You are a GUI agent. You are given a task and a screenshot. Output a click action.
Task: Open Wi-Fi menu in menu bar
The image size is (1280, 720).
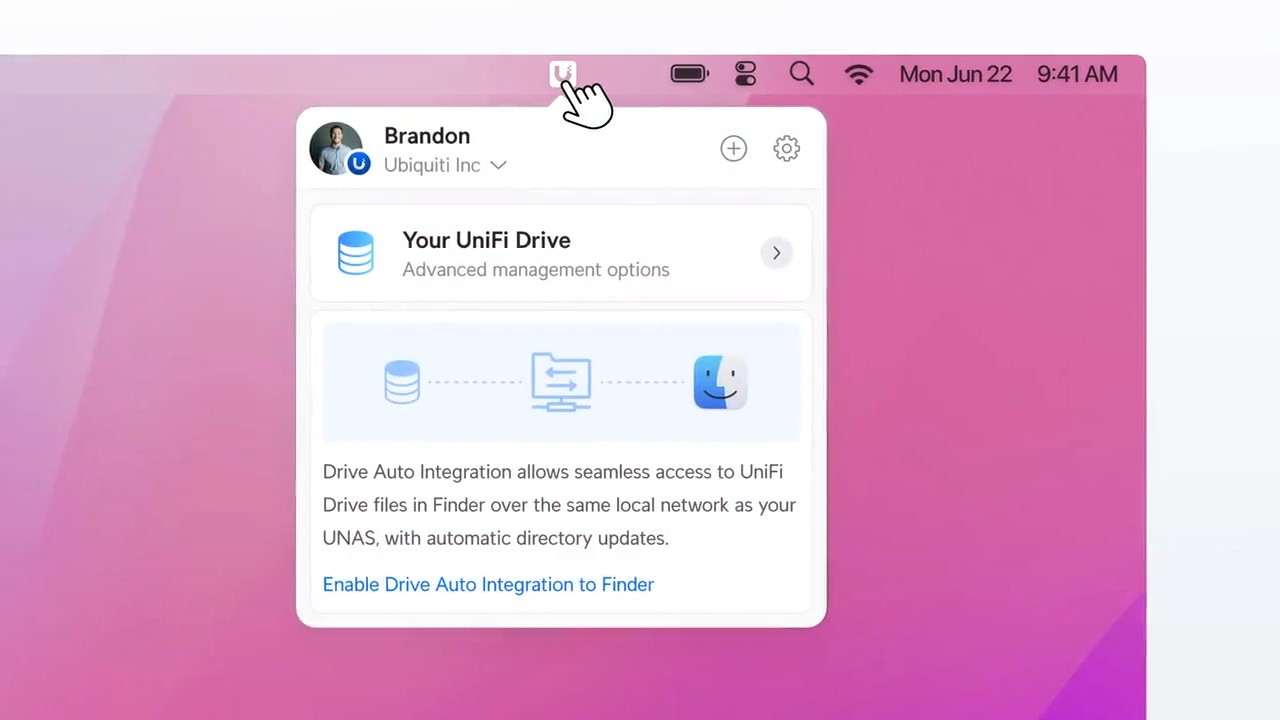(x=859, y=74)
